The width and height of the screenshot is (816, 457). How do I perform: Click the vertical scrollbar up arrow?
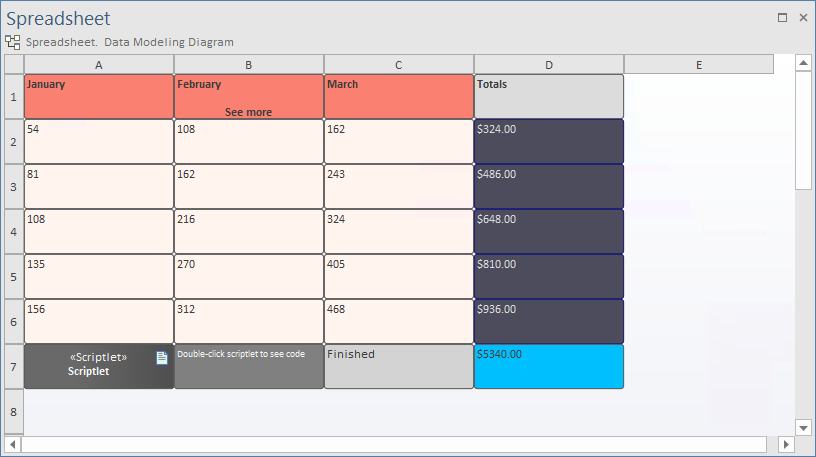[x=803, y=63]
